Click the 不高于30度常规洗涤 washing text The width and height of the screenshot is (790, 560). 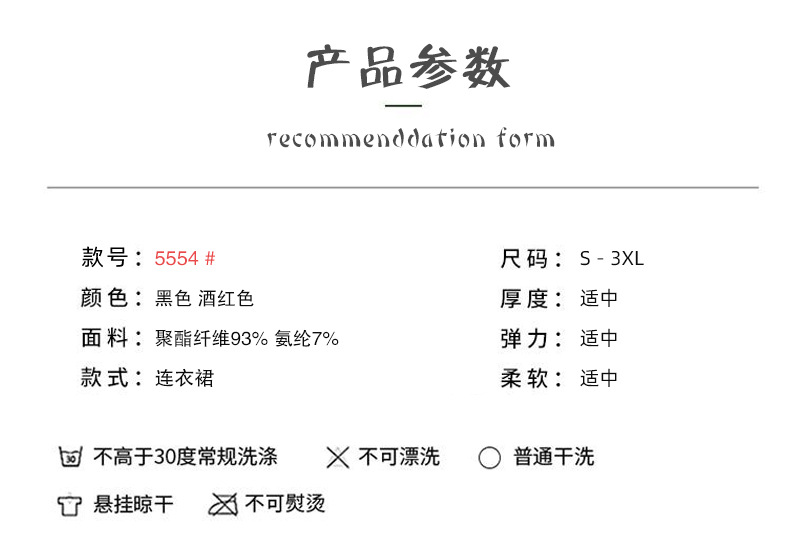click(x=185, y=458)
